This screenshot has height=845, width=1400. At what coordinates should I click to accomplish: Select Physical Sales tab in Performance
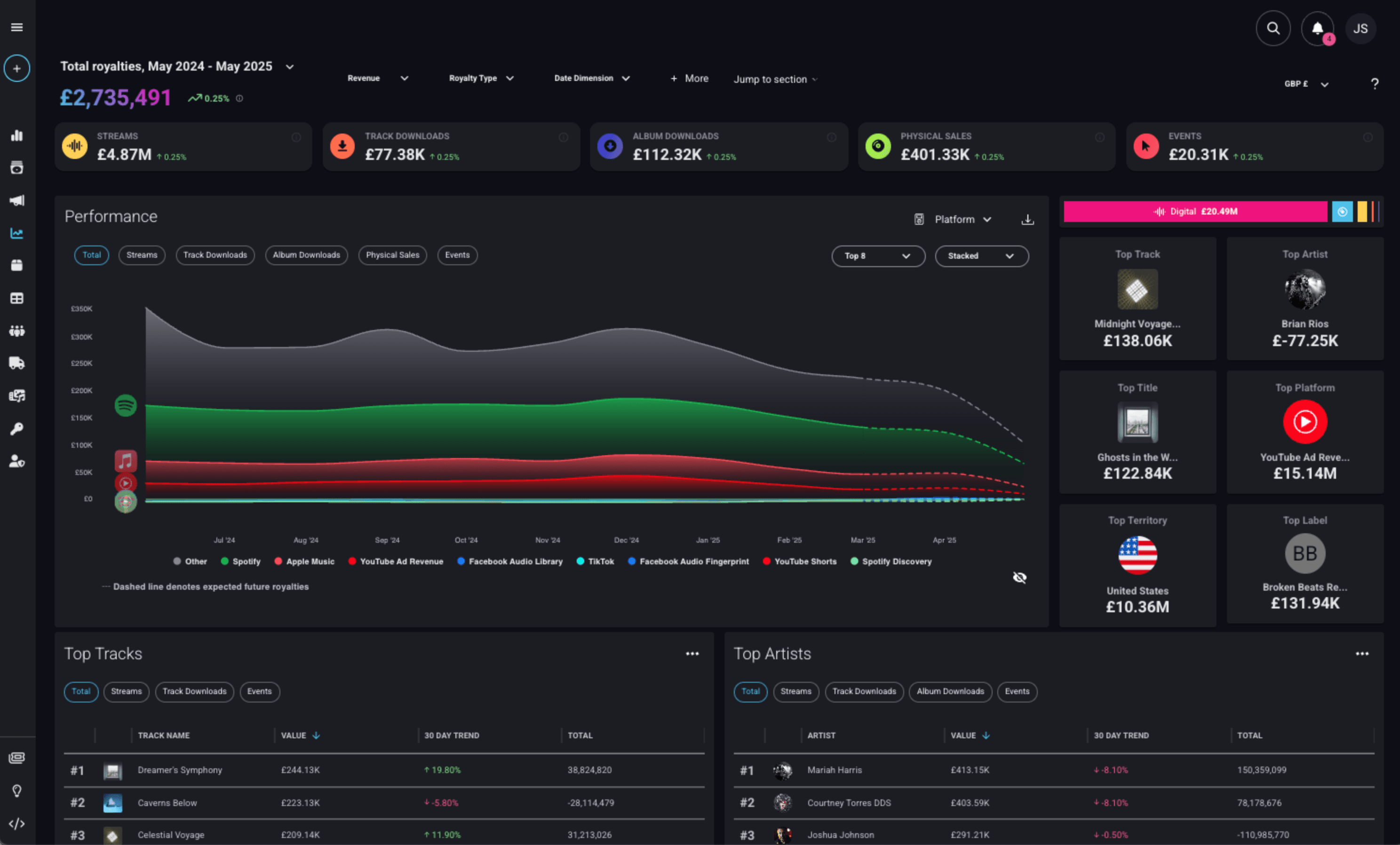(x=393, y=255)
